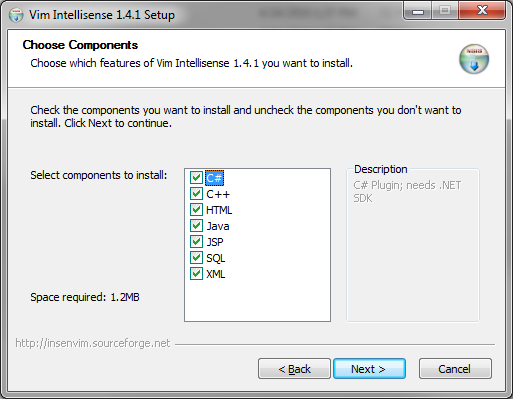Select the Java item in the components list
513x399 pixels.
click(218, 226)
